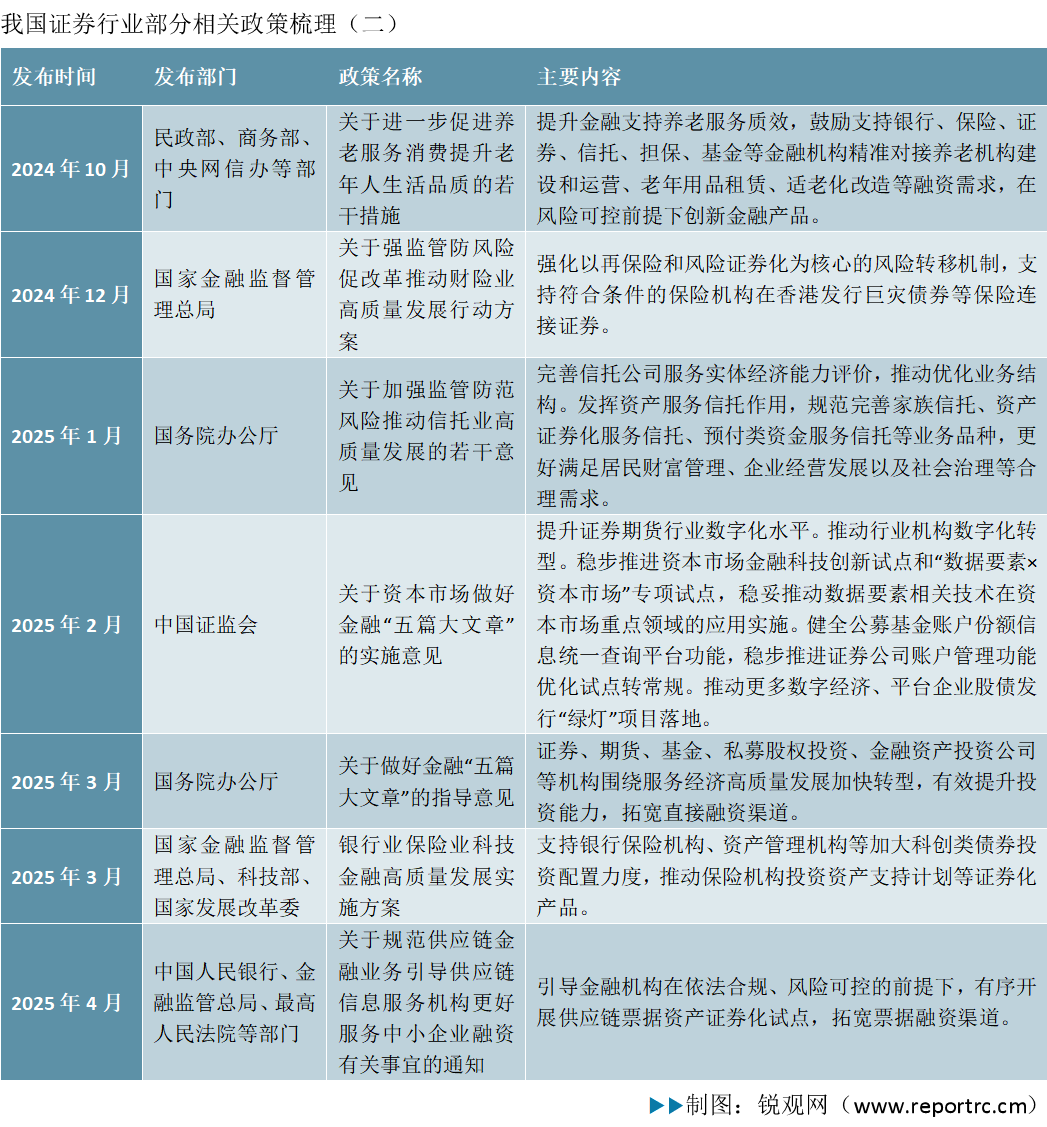
Task: Click the date cell 2024年10月
Action: (x=70, y=169)
